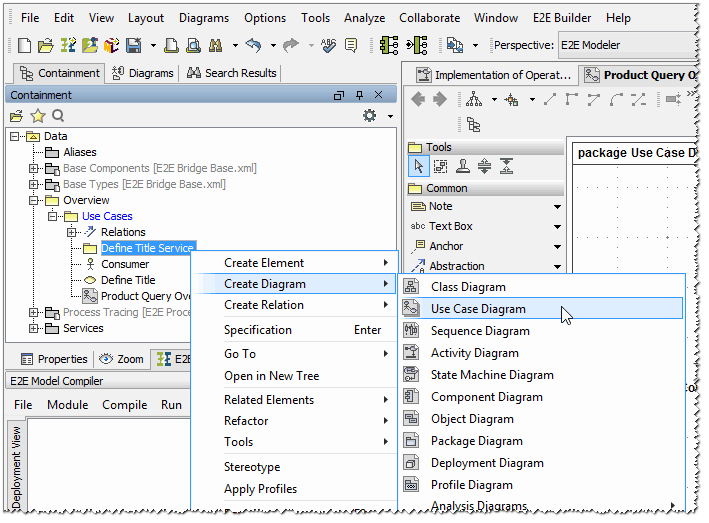Select the arrow Selection tool in Tools palette
This screenshot has height=523, width=709.
click(419, 167)
